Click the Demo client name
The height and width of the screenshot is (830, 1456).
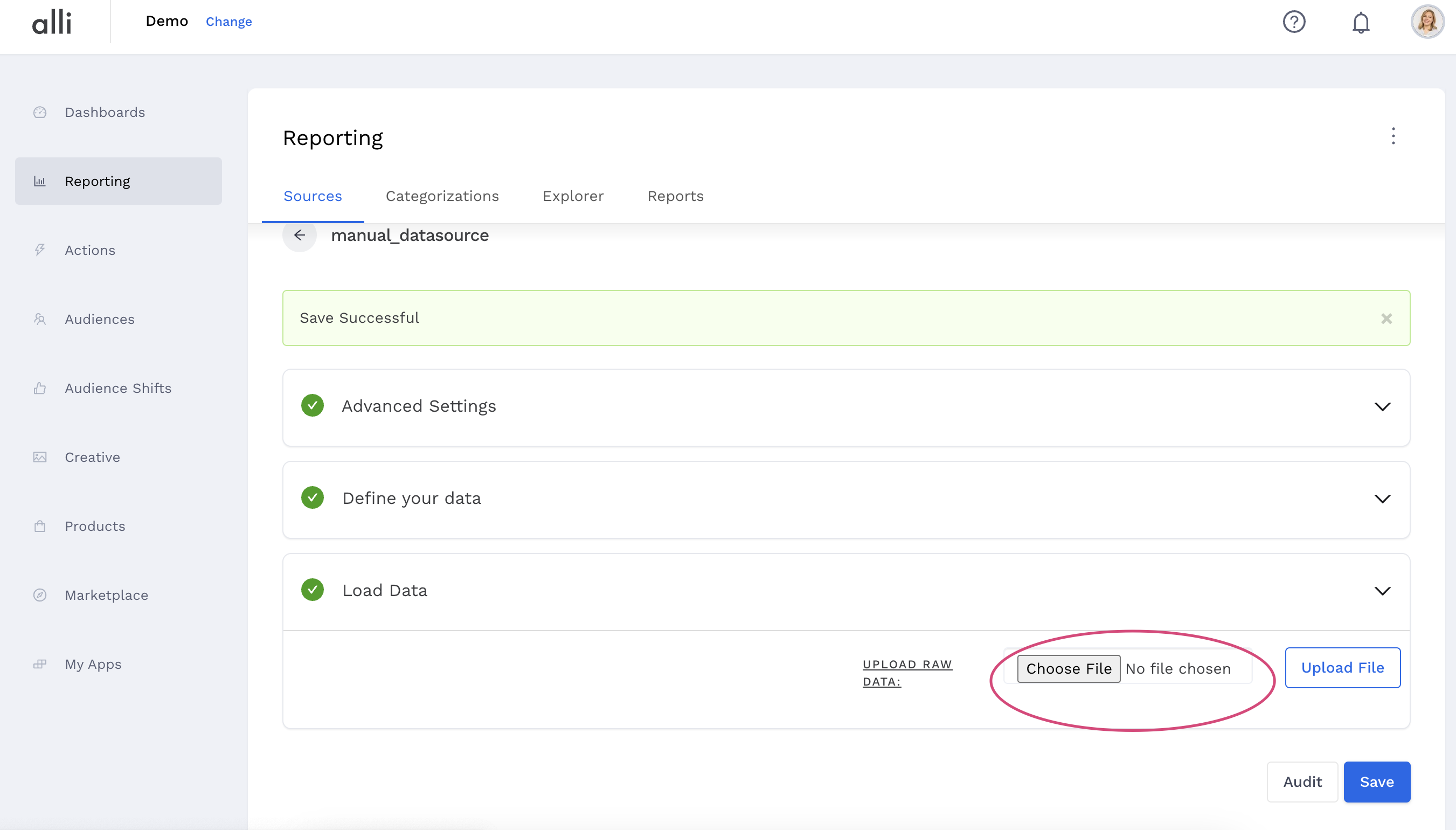pos(167,21)
